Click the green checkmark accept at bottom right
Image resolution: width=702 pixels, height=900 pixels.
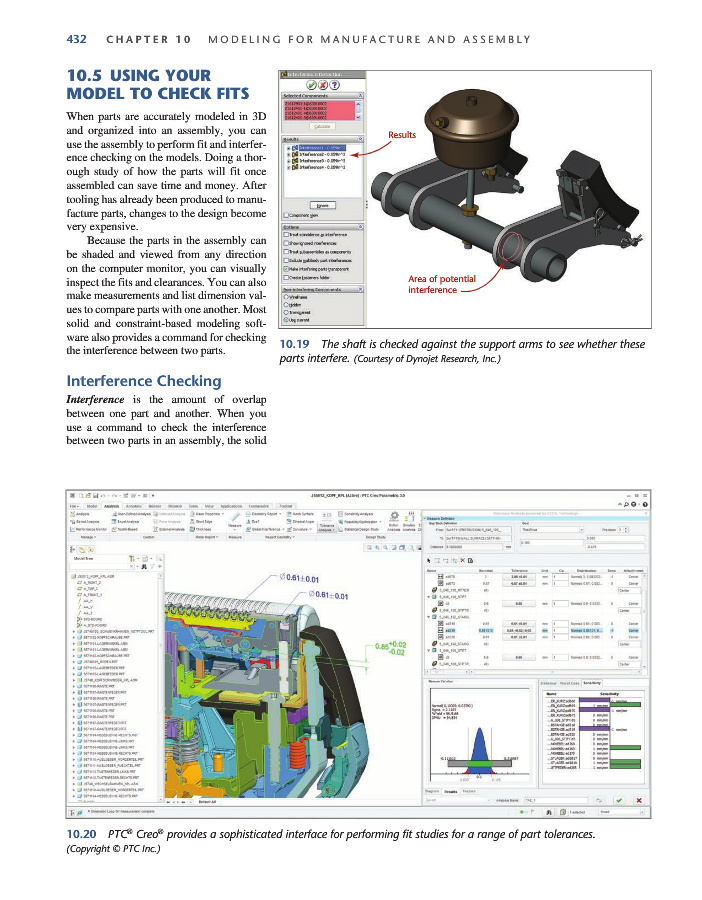tap(621, 800)
